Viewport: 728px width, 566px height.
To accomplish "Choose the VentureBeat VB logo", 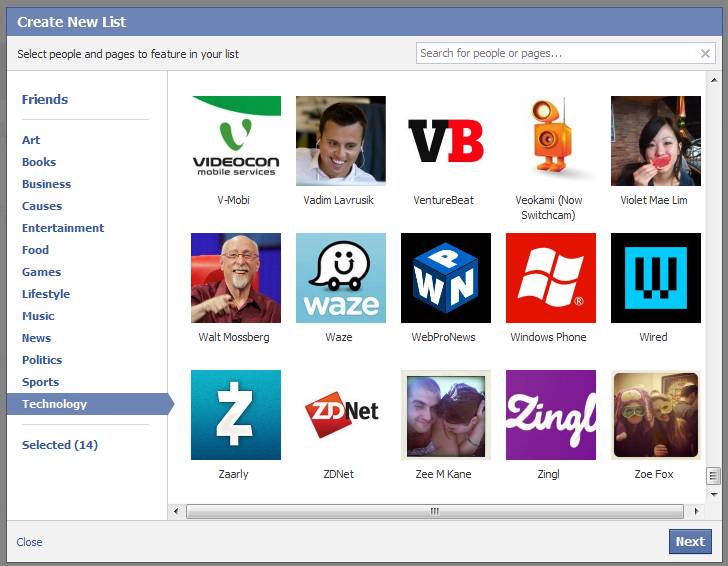I will 446,141.
